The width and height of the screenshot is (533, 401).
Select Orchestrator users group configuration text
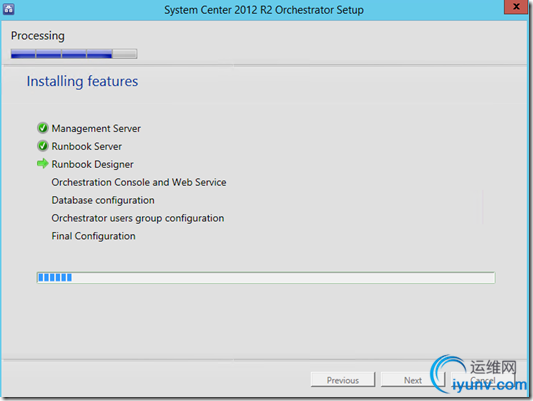click(138, 219)
